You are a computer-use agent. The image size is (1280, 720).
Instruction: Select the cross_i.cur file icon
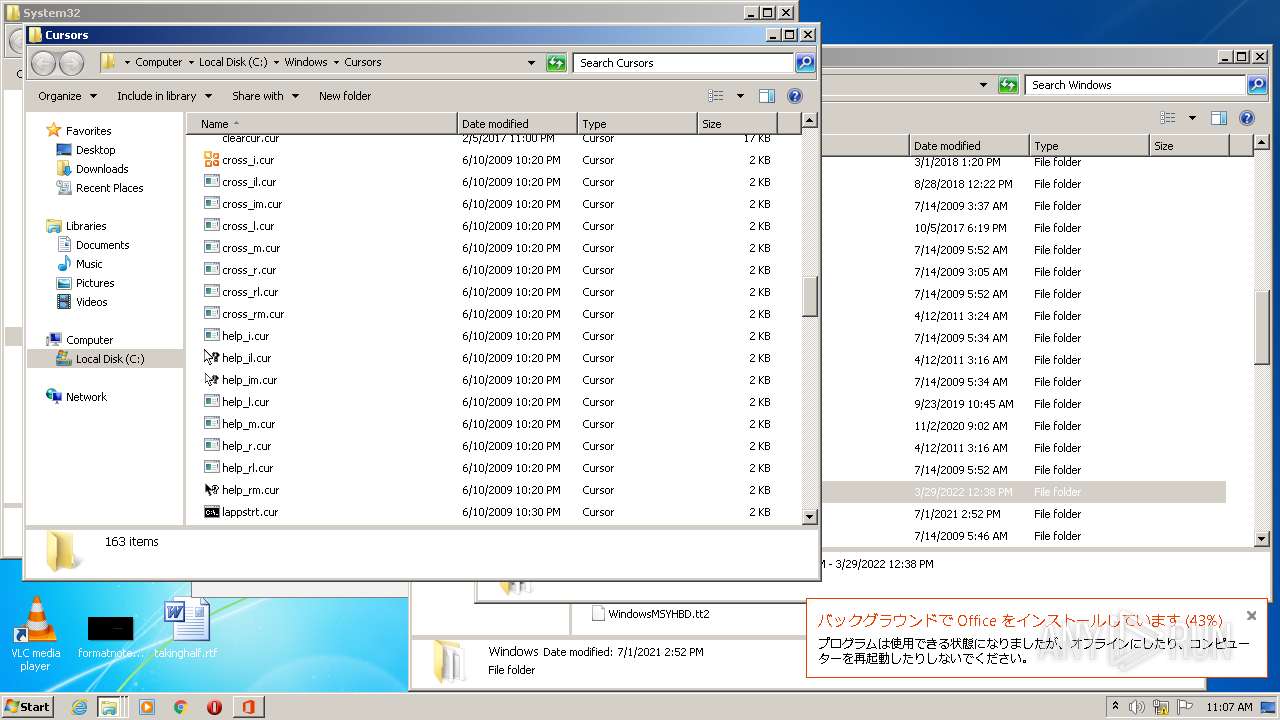pyautogui.click(x=211, y=160)
